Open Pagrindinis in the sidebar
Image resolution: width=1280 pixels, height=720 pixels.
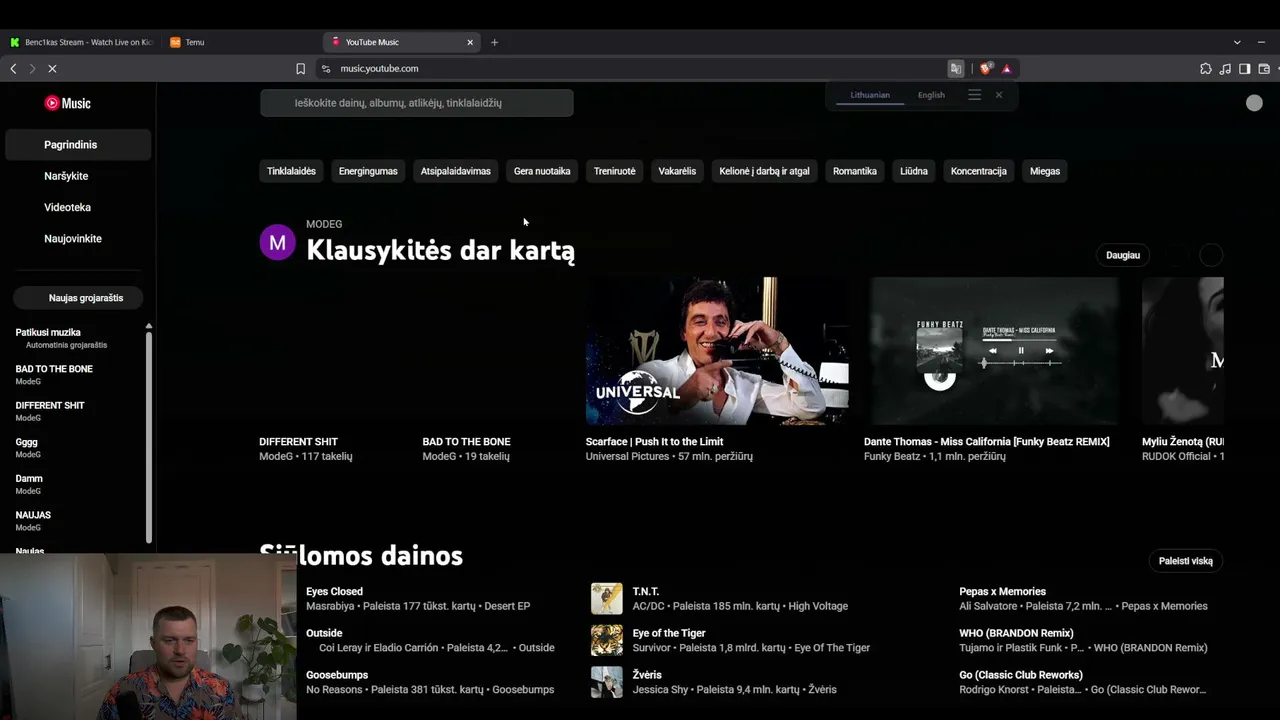pyautogui.click(x=78, y=145)
